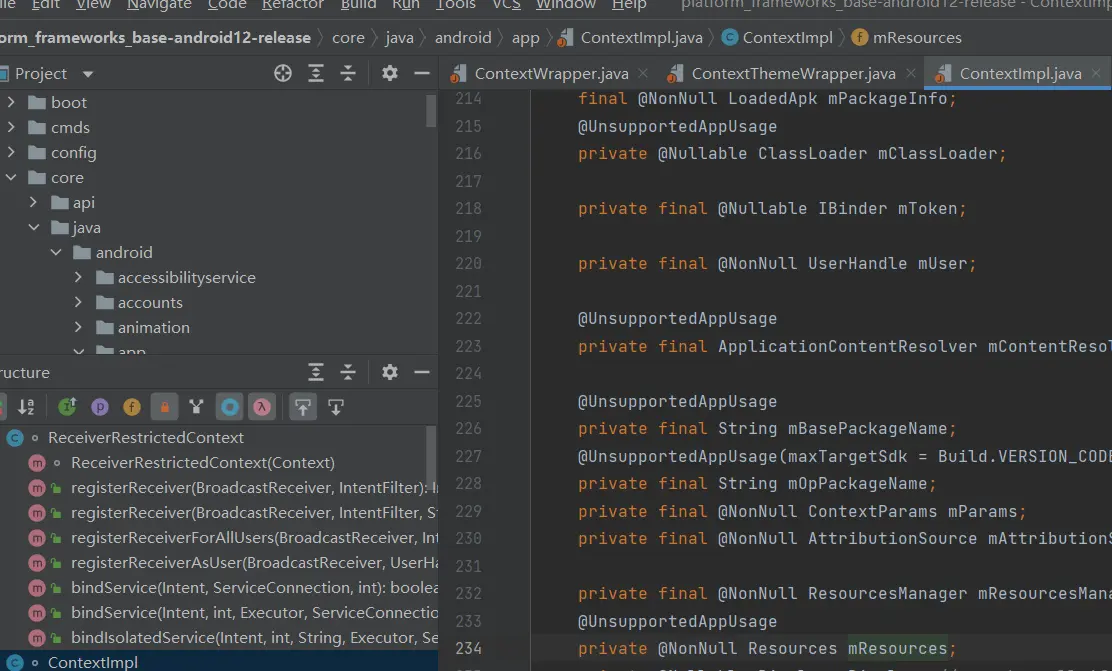The height and width of the screenshot is (671, 1112).
Task: Toggle Show Lambdas filter in Structure
Action: tap(262, 407)
